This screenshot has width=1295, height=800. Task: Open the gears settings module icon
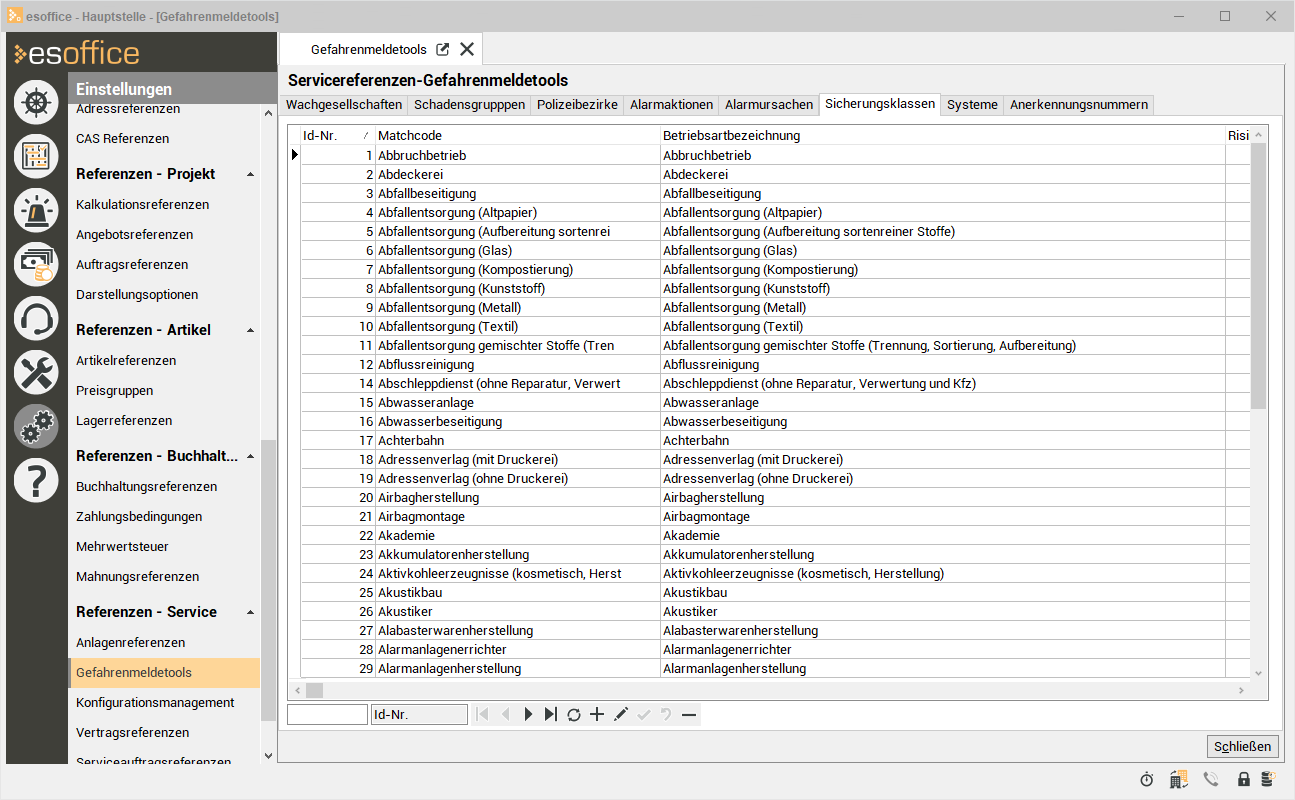(x=36, y=426)
